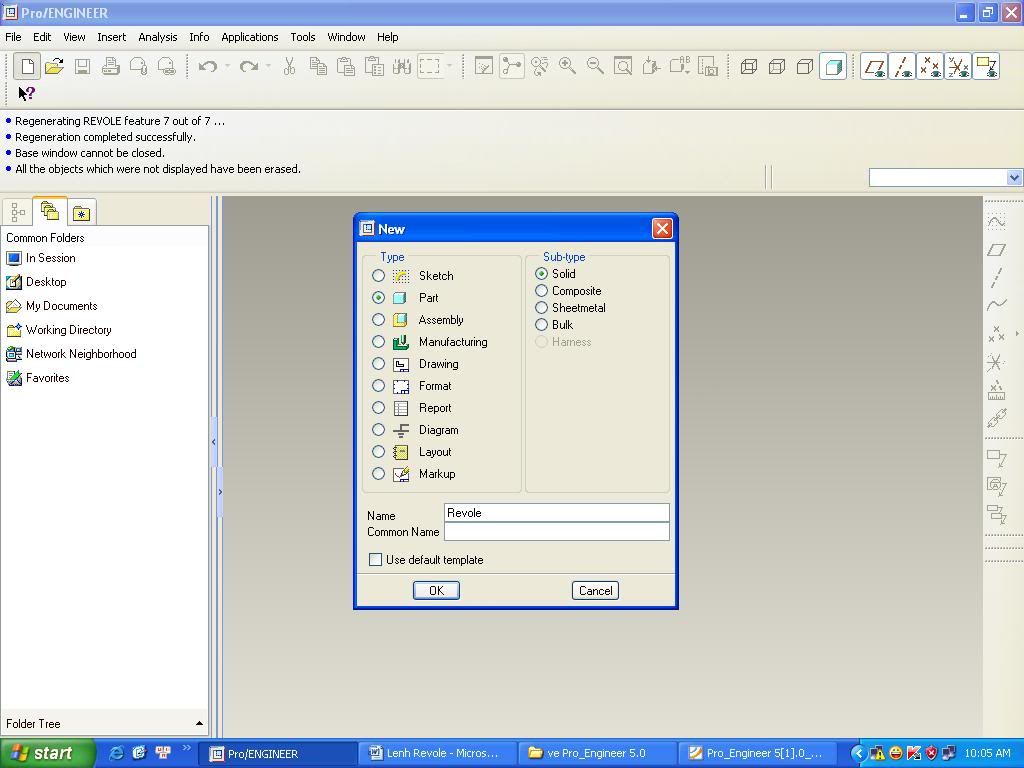This screenshot has width=1024, height=768.
Task: Open the Undo history dropdown arrow
Action: click(x=227, y=66)
